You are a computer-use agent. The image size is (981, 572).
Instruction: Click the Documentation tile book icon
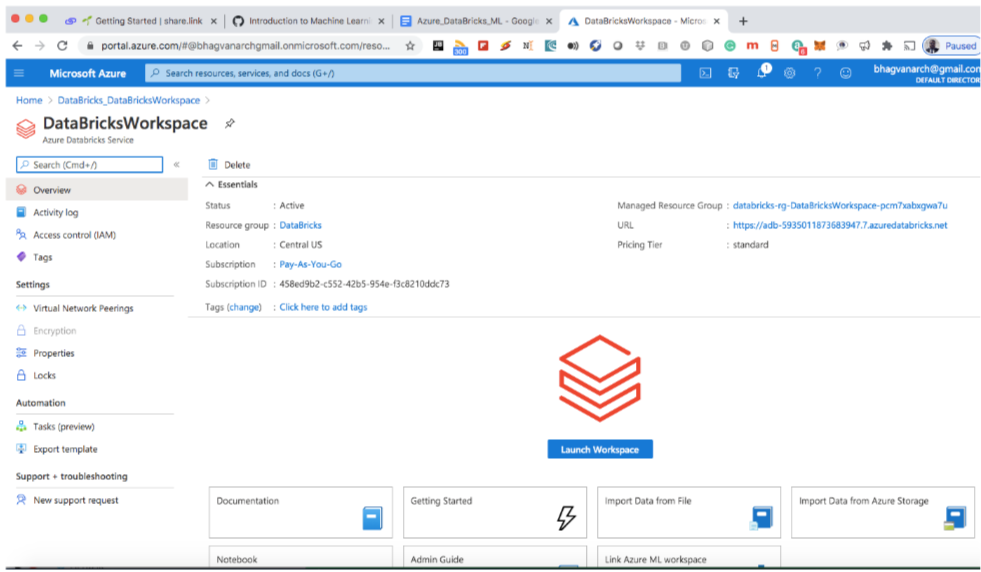click(x=372, y=518)
